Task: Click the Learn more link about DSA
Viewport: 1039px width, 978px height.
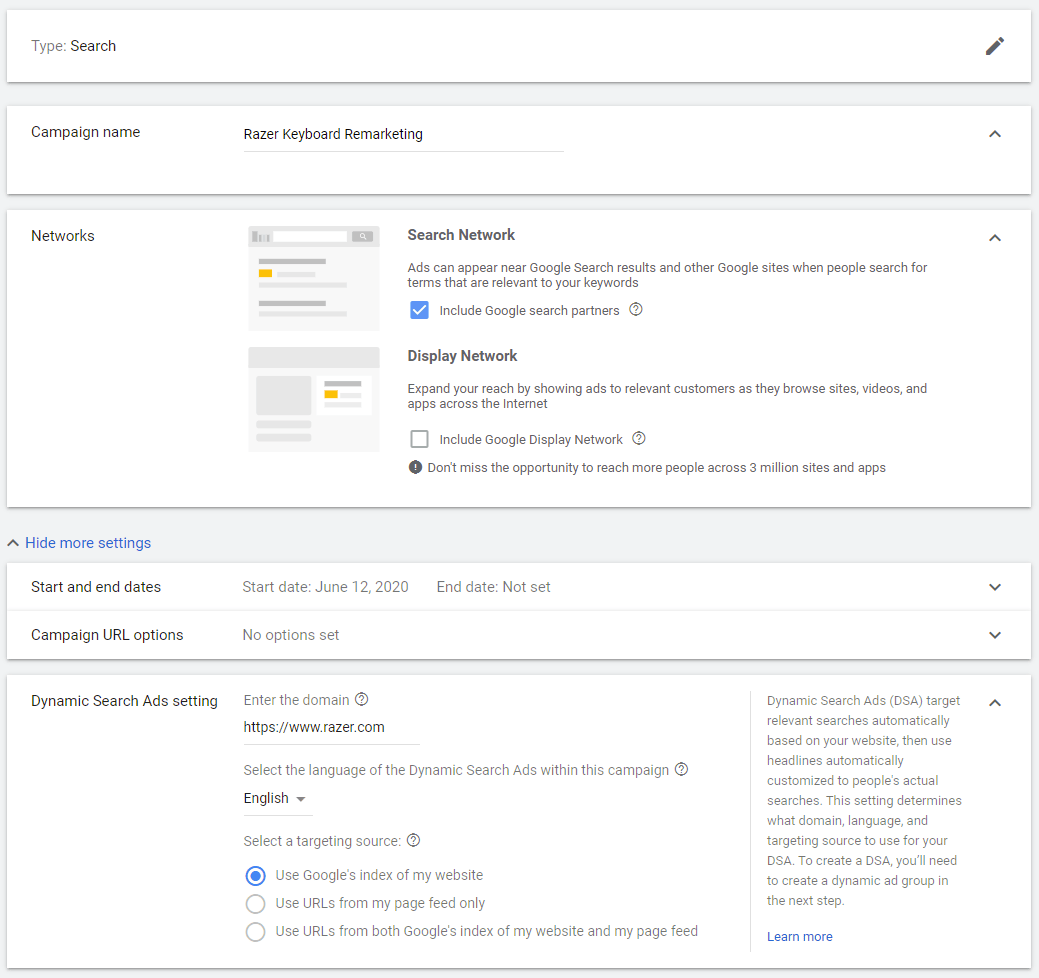Action: [799, 936]
